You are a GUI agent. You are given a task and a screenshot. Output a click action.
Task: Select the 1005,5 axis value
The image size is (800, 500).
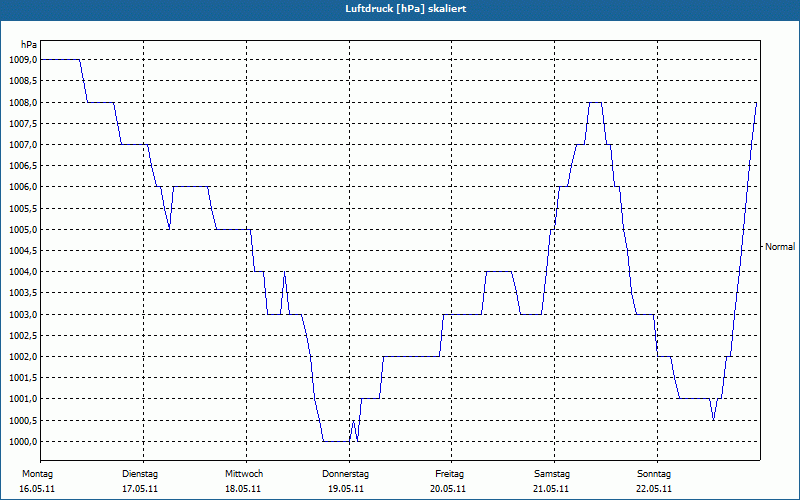tap(23, 208)
